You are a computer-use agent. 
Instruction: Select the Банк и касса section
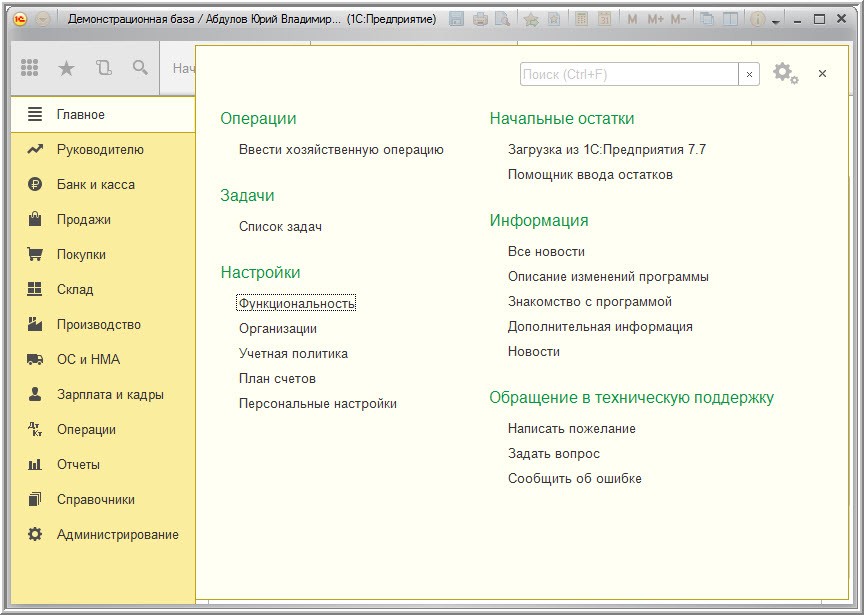tap(96, 184)
